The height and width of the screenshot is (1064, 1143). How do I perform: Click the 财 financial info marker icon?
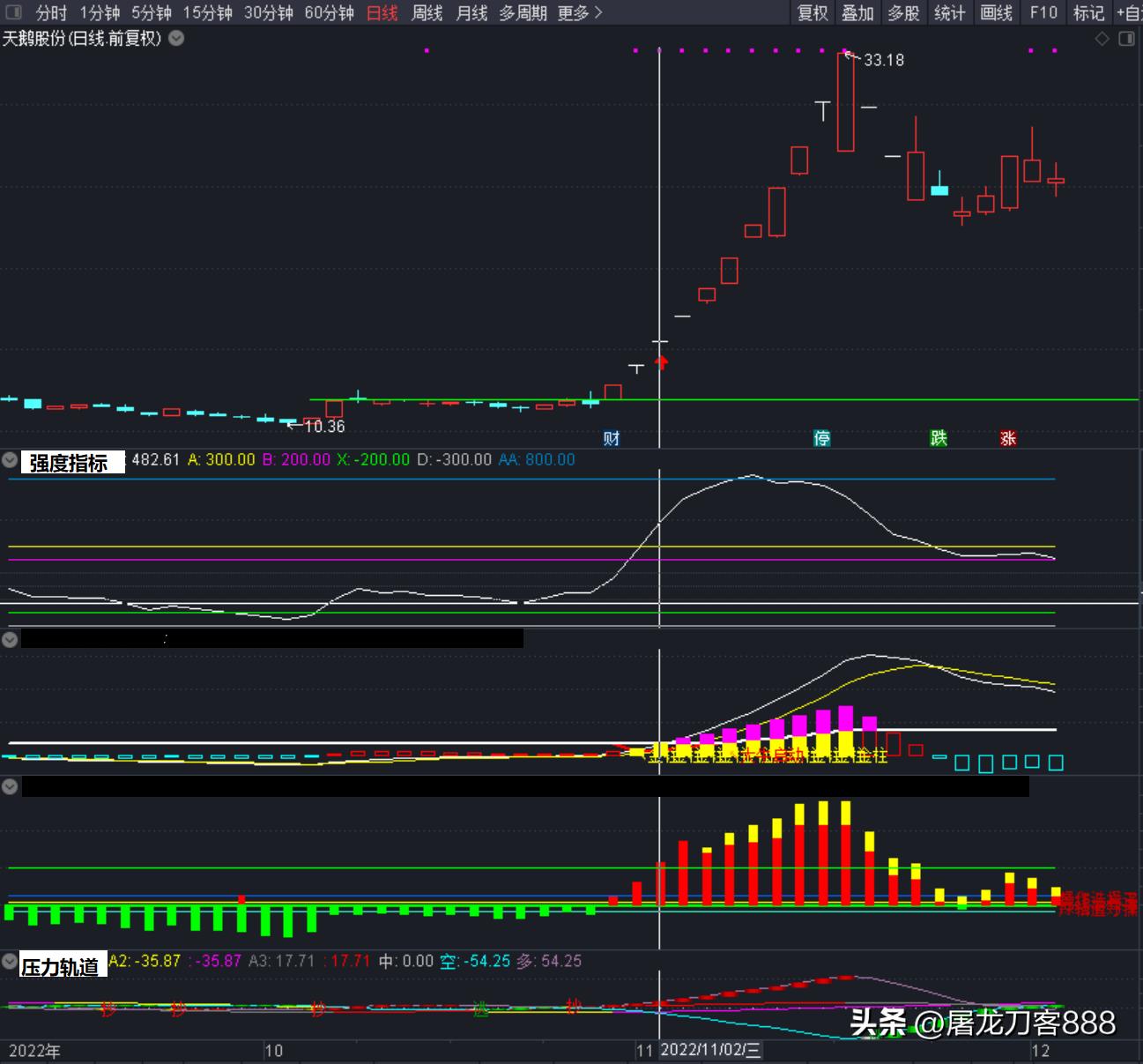(612, 438)
